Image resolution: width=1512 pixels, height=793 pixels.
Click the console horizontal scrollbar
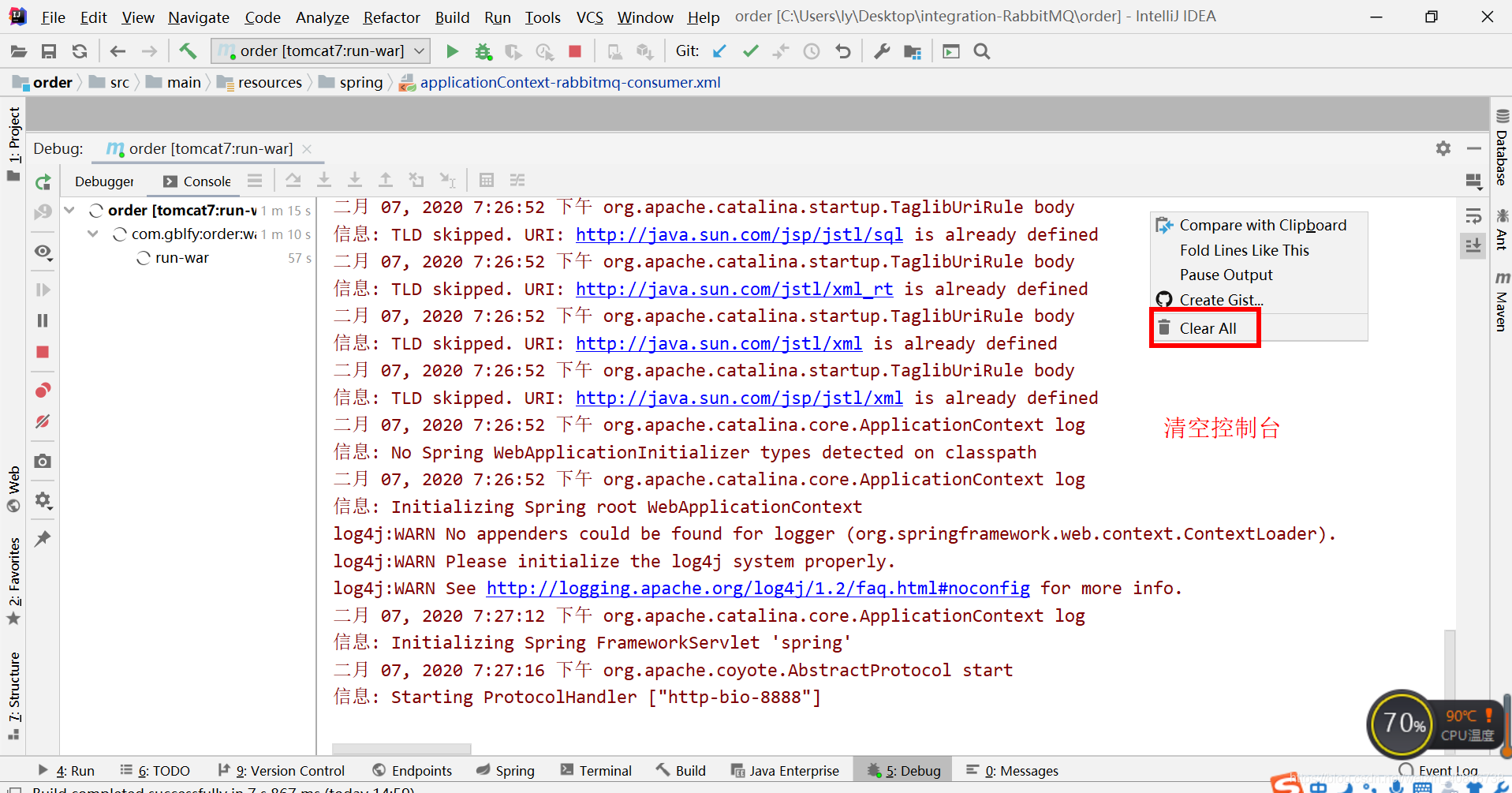tap(401, 749)
